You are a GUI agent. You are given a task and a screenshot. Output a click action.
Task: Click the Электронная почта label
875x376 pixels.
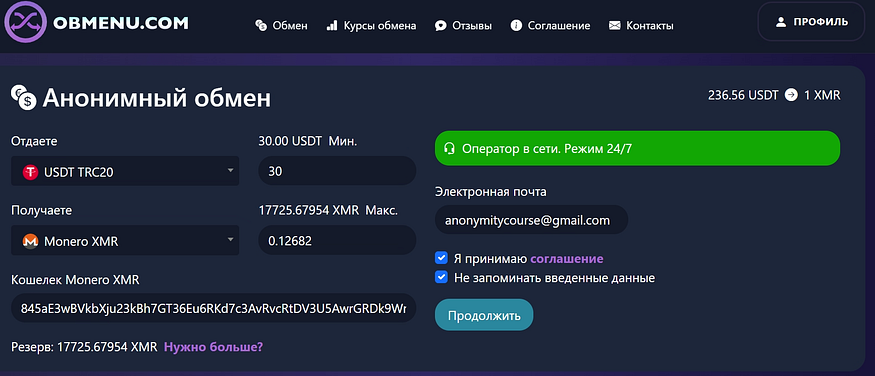[x=491, y=192]
